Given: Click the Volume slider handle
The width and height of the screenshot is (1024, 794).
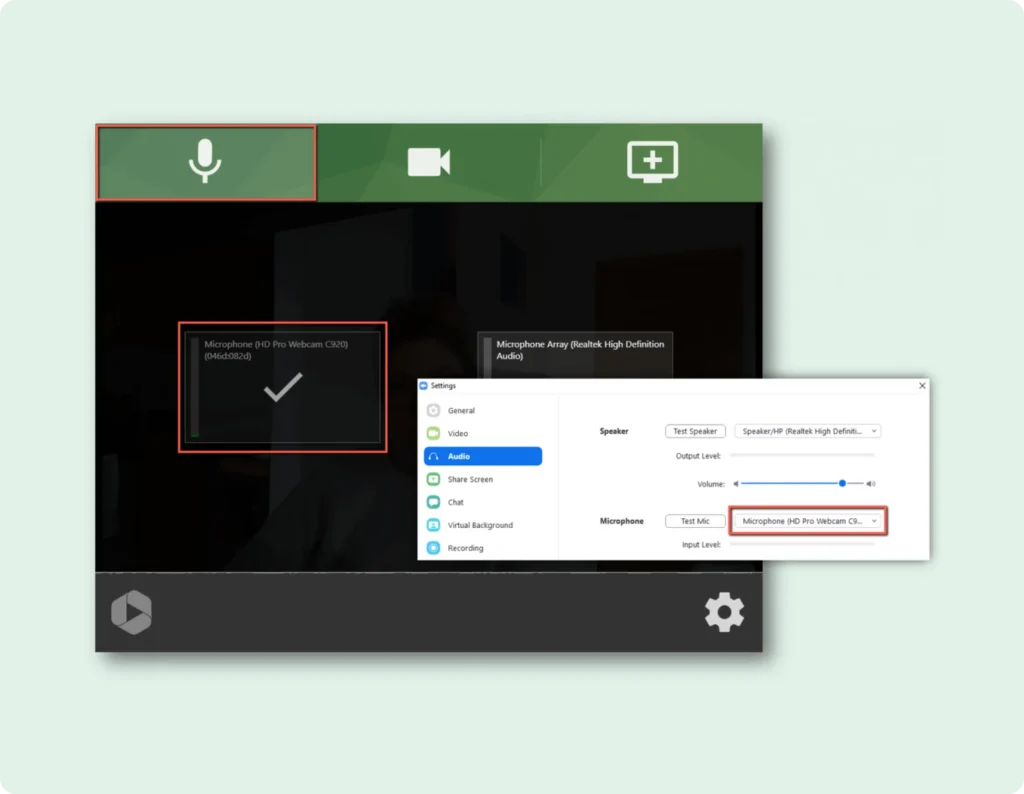Looking at the screenshot, I should [x=842, y=483].
